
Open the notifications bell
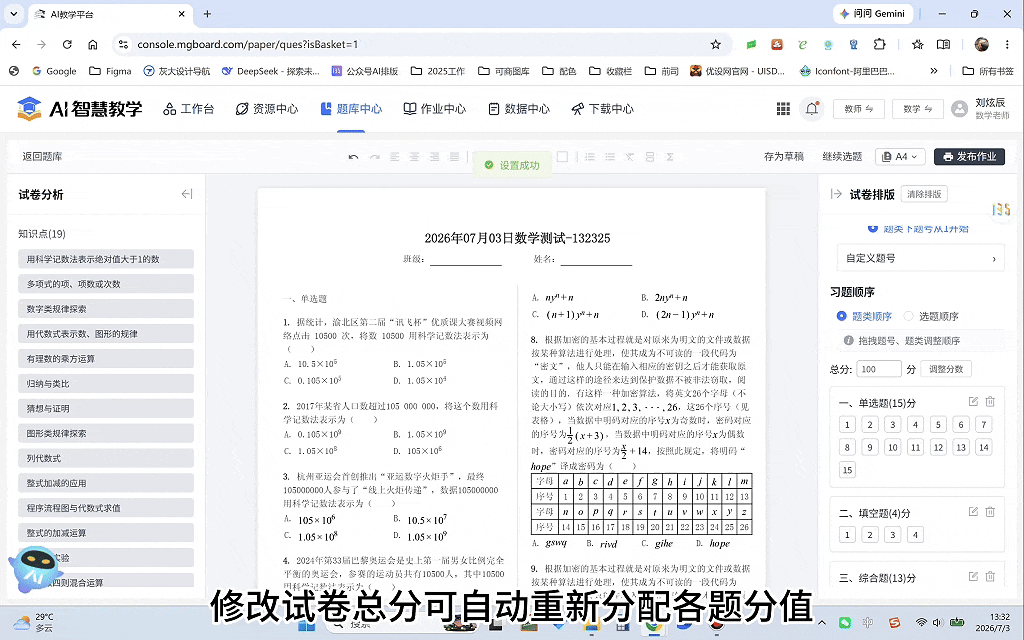pyautogui.click(x=812, y=108)
